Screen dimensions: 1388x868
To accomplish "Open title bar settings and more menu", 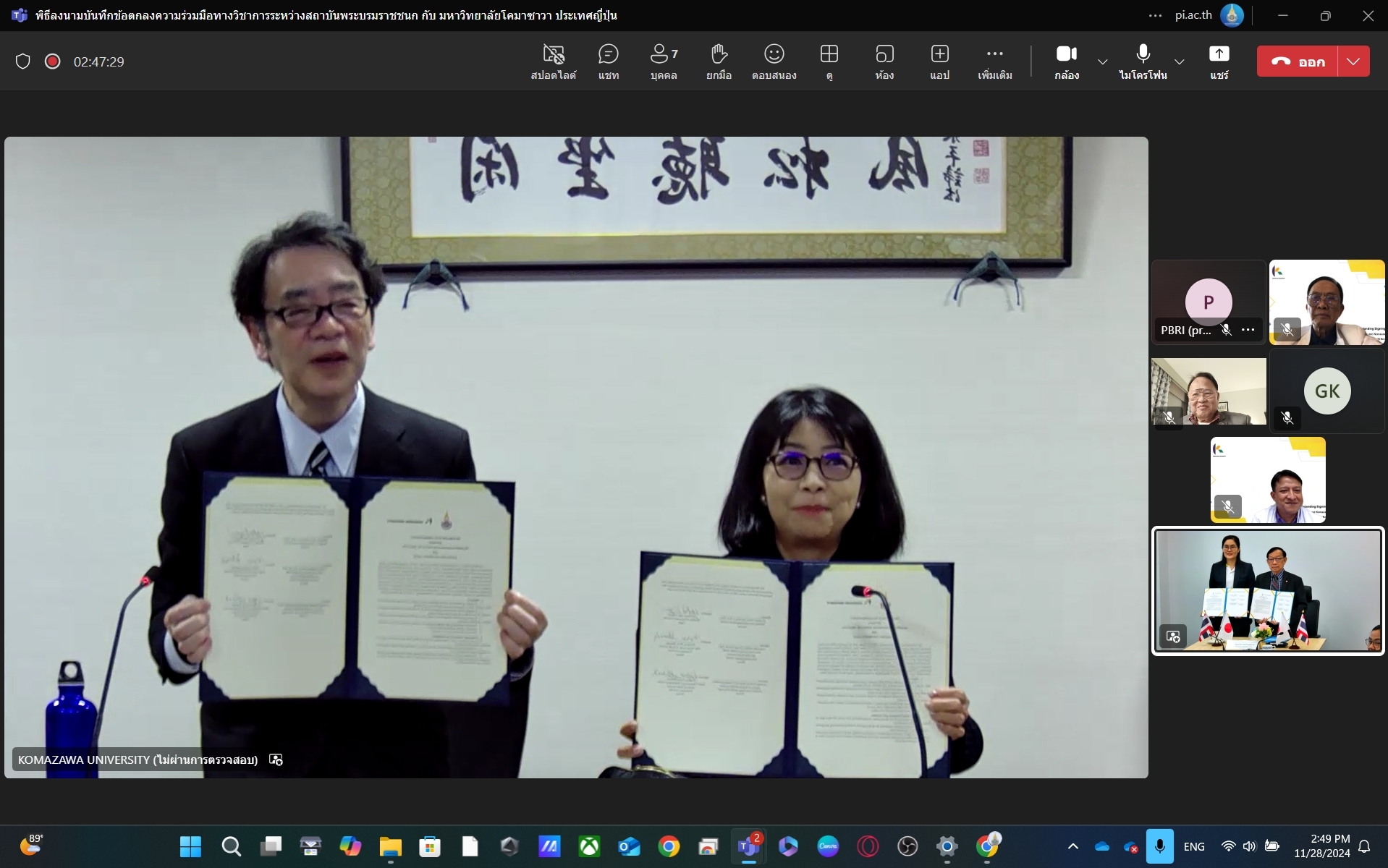I will pos(1155,15).
